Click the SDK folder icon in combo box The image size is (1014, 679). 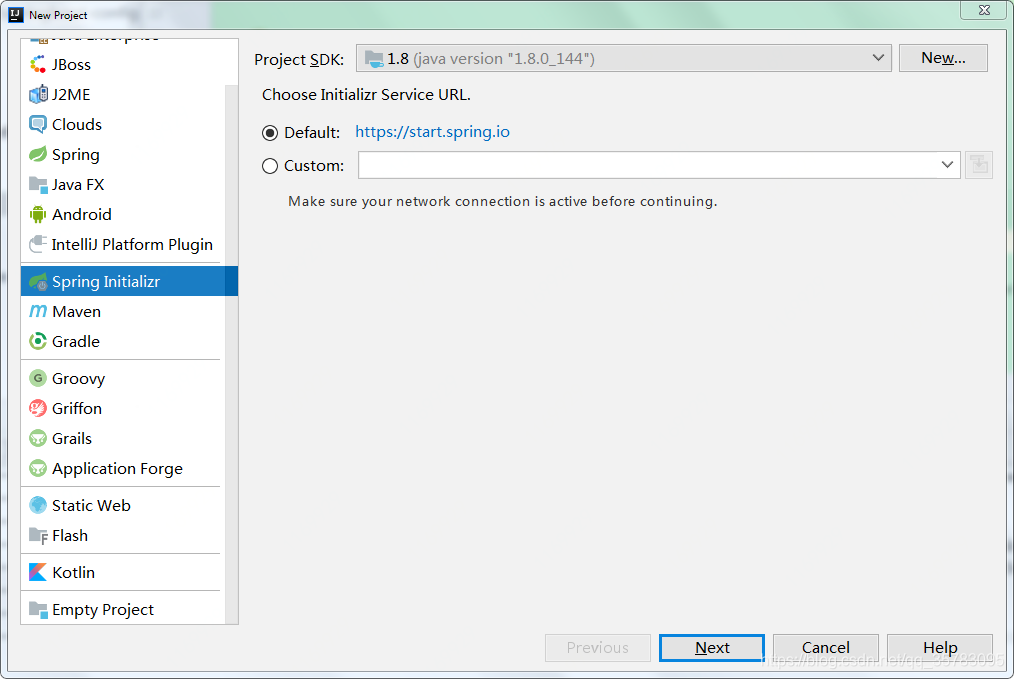[x=374, y=59]
